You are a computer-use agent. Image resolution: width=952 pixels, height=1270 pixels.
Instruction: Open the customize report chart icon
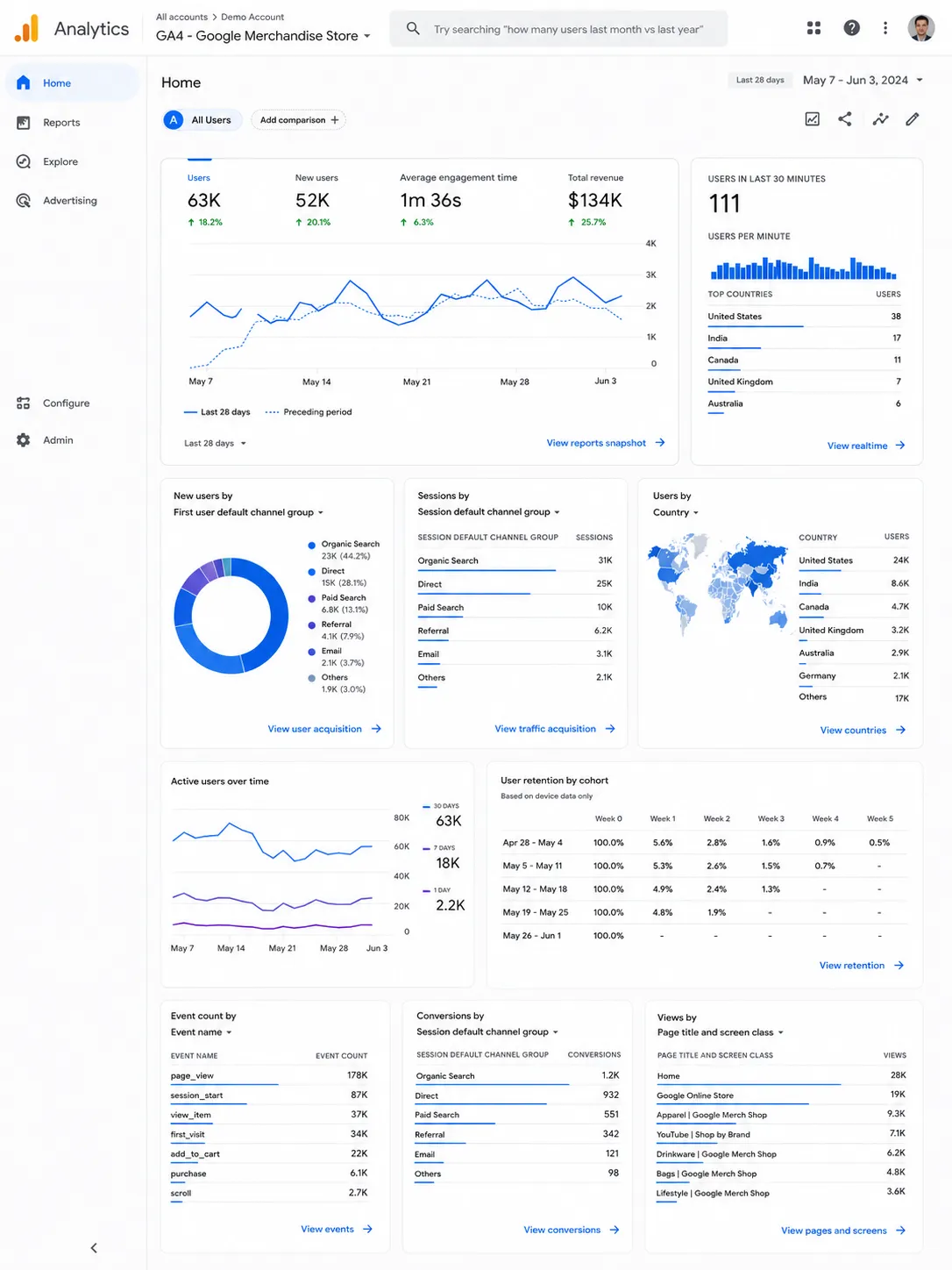click(813, 119)
